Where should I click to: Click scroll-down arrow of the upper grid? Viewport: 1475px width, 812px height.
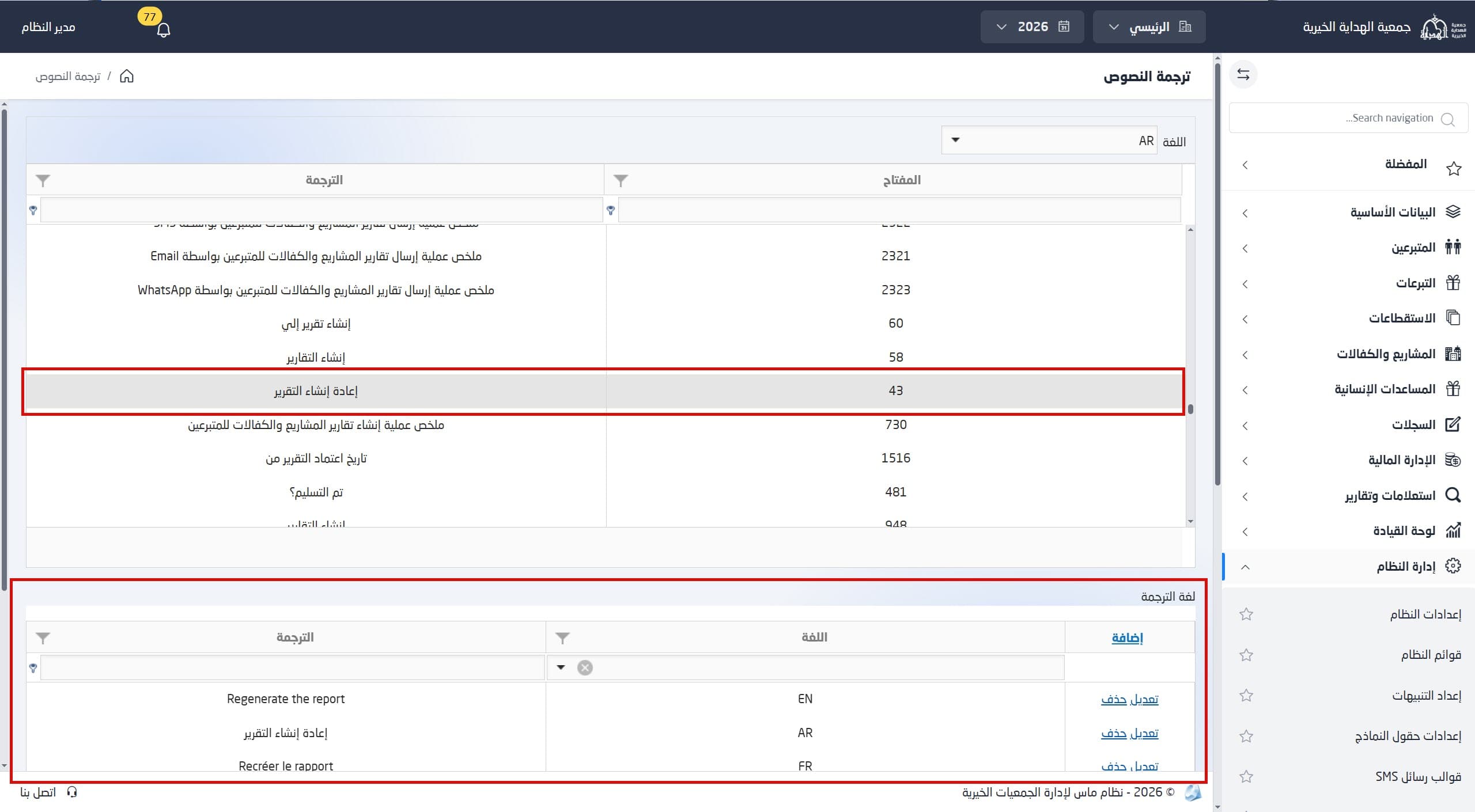point(1190,522)
